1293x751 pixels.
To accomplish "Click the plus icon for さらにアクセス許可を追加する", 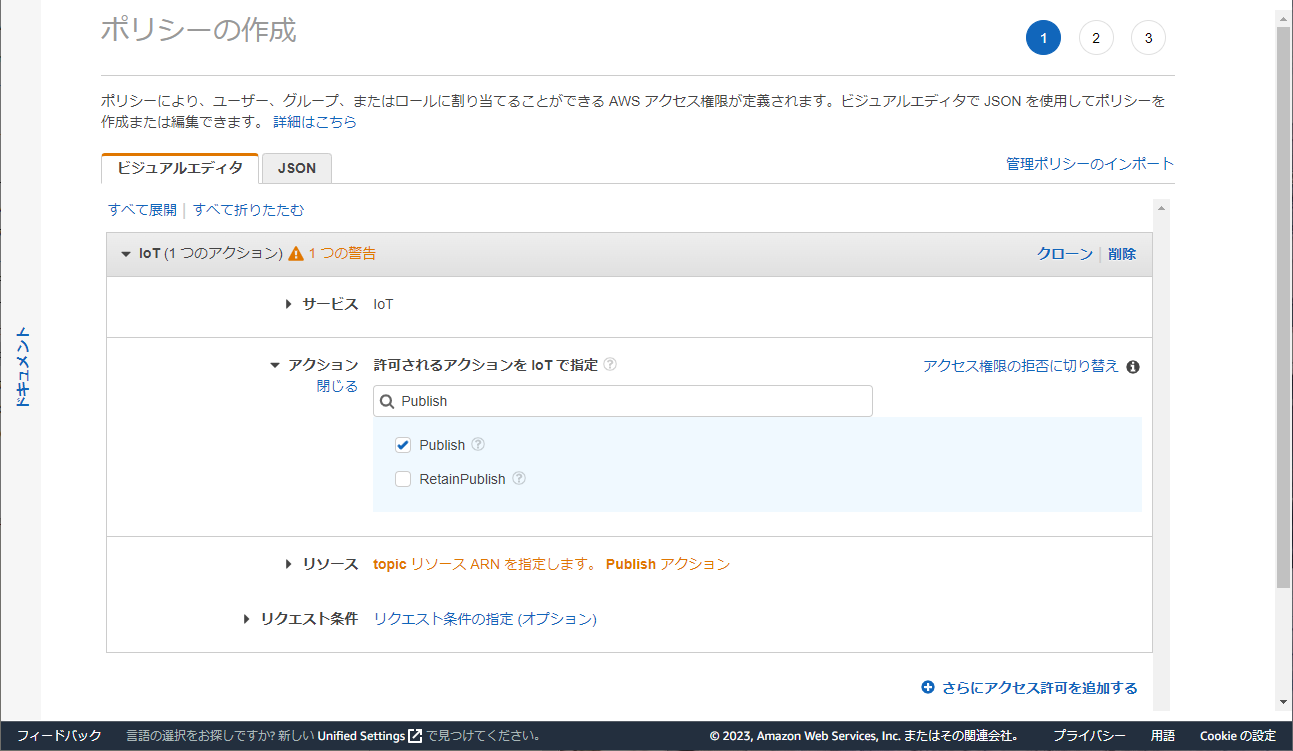I will pyautogui.click(x=928, y=687).
